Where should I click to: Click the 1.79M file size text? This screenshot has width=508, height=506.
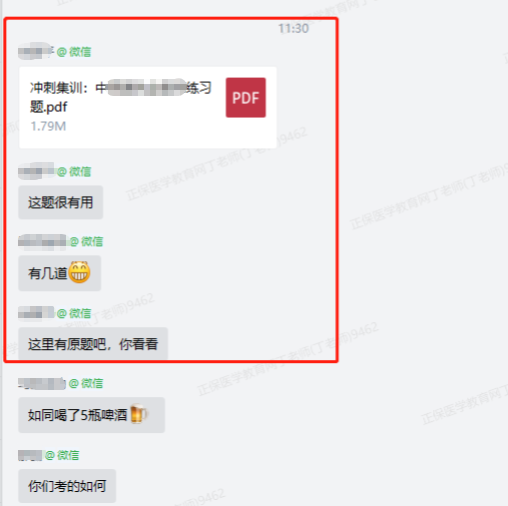coord(48,126)
